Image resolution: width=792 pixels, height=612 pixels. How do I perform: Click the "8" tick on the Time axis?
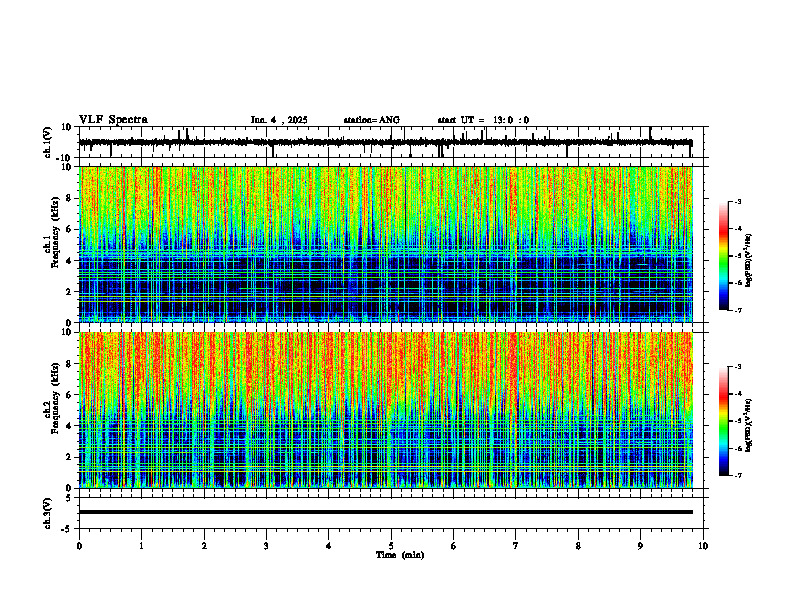point(578,546)
